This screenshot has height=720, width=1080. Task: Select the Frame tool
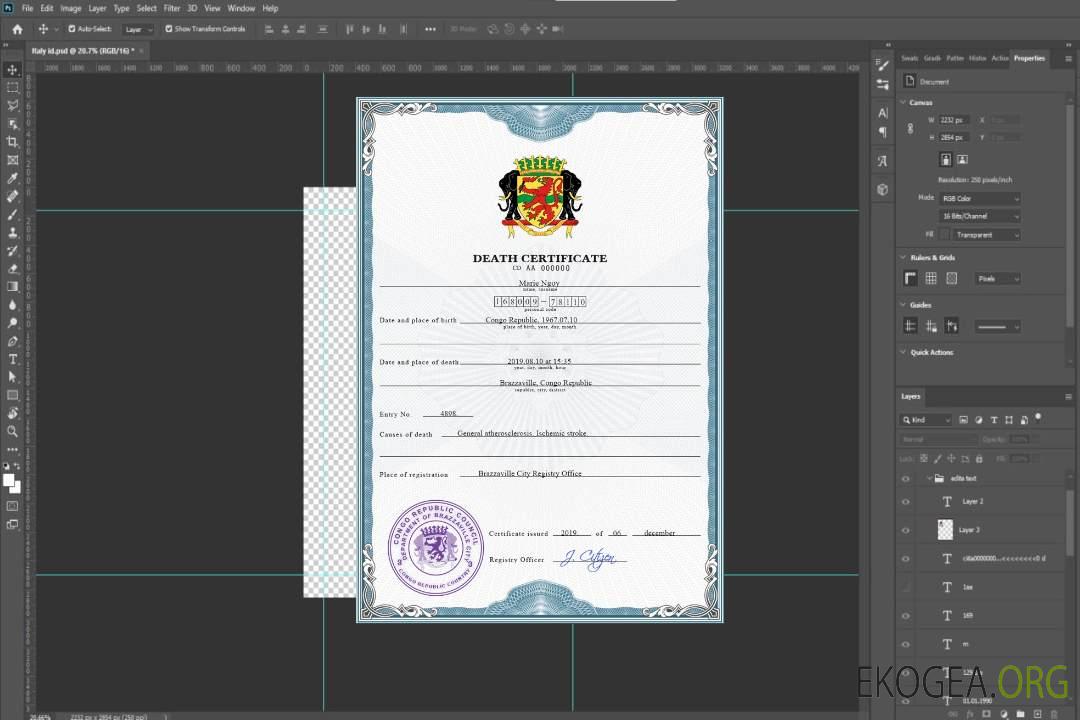pos(12,160)
